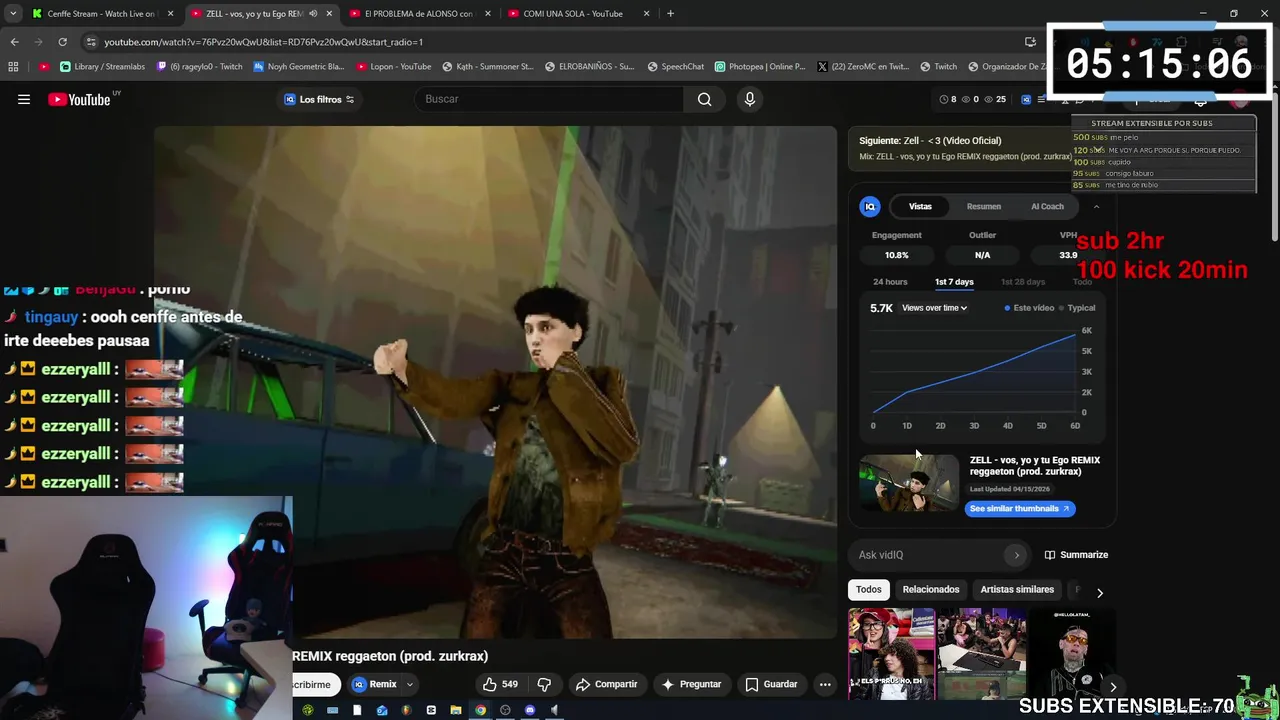The width and height of the screenshot is (1280, 720).
Task: Open the Views over time dropdown
Action: 934,308
